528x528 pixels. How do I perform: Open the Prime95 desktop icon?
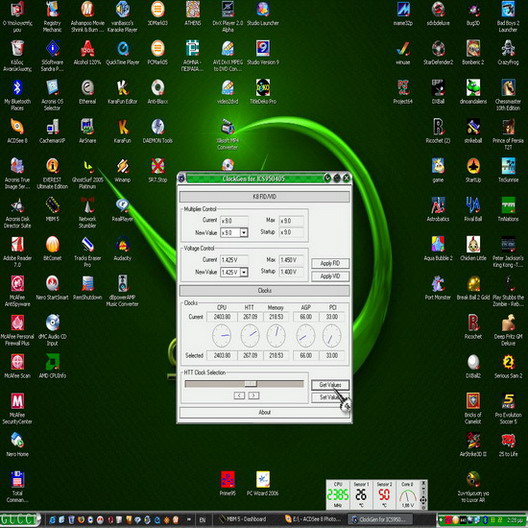pyautogui.click(x=228, y=484)
